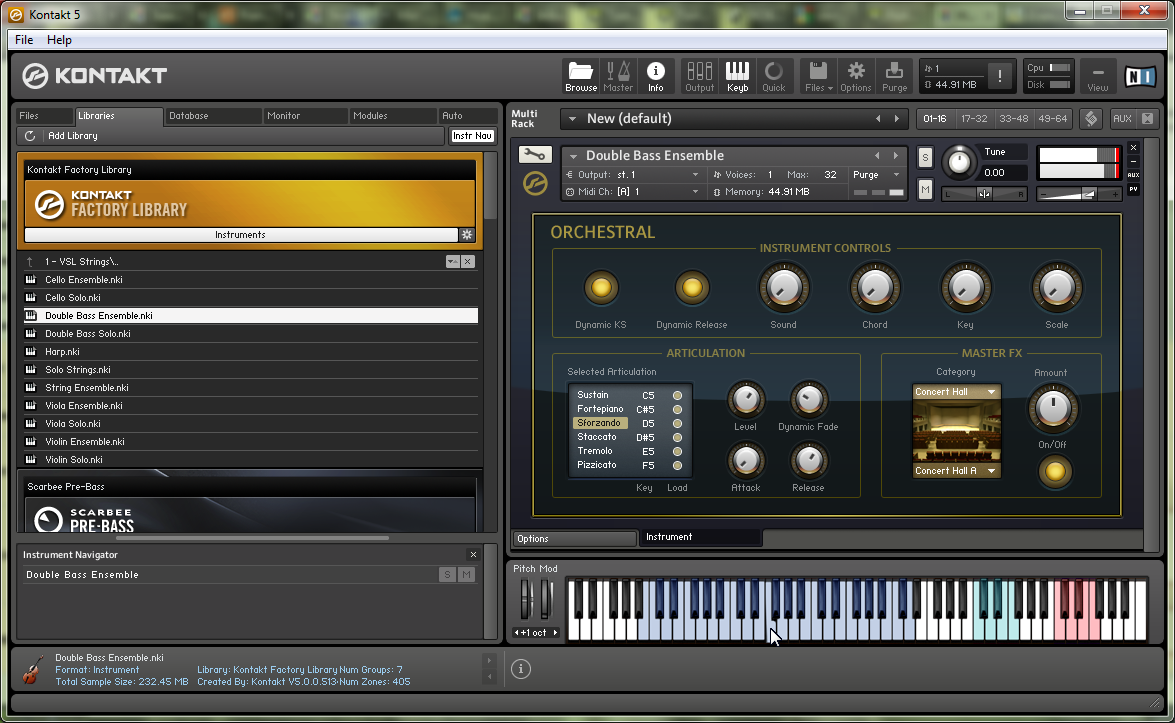Toggle the Dynamic Release button
The height and width of the screenshot is (723, 1175).
tap(691, 288)
